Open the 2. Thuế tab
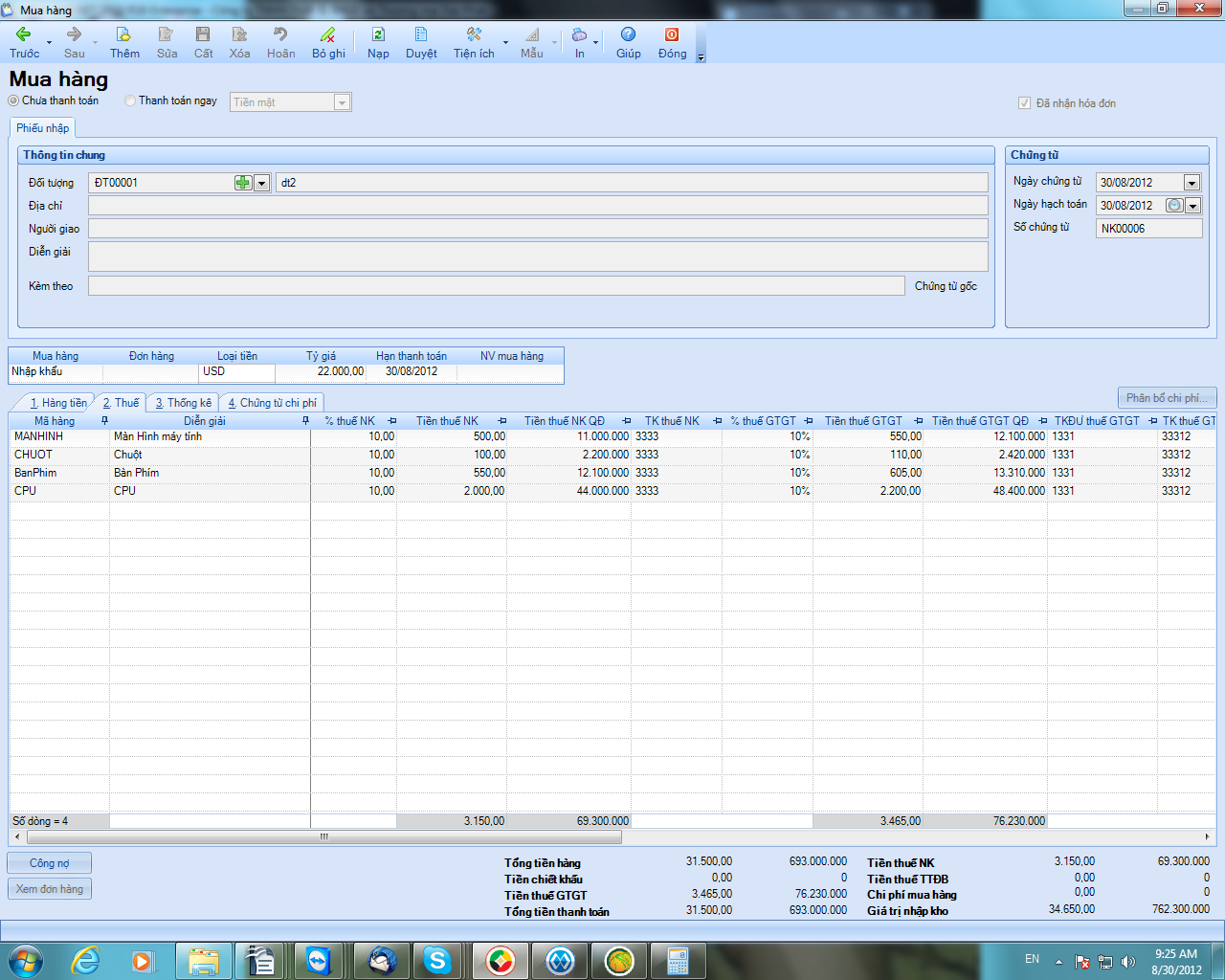This screenshot has height=980, width=1225. (121, 403)
